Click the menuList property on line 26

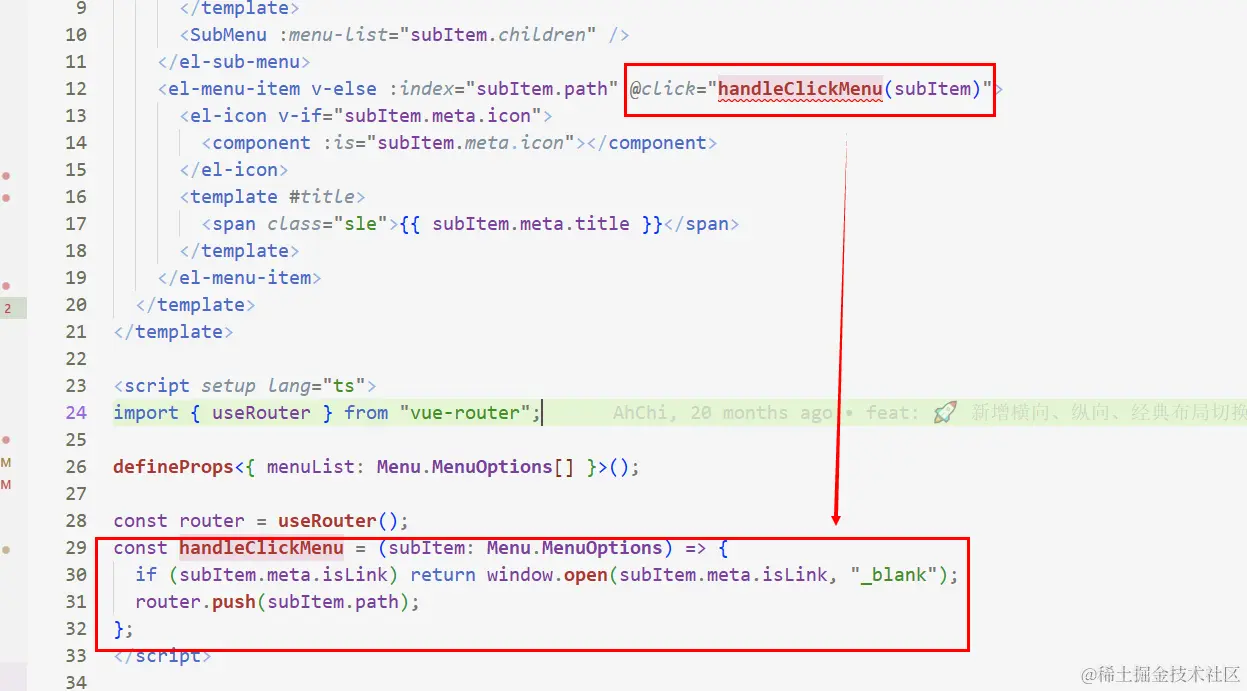pyautogui.click(x=311, y=467)
